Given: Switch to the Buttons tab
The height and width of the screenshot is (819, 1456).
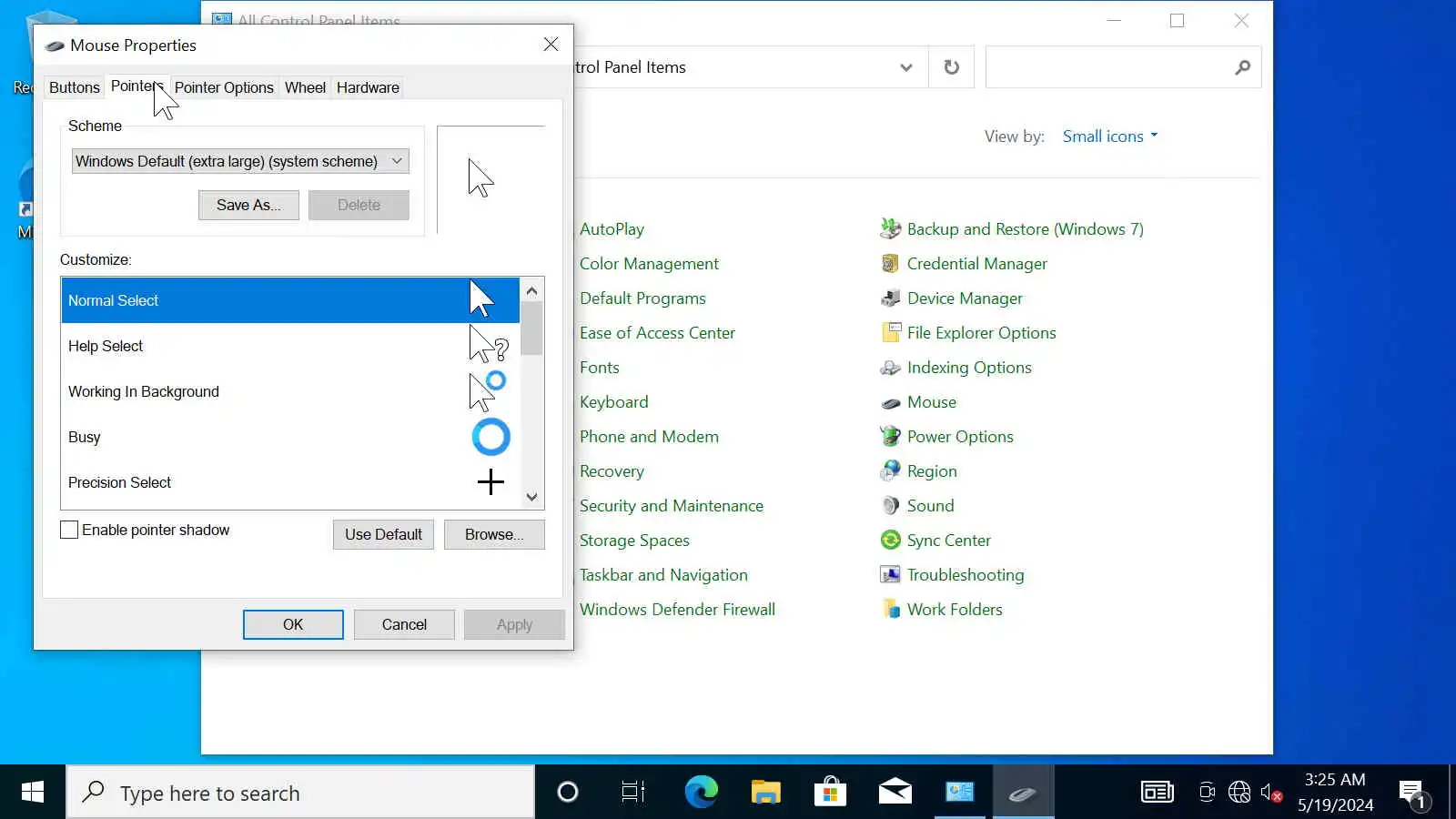Looking at the screenshot, I should (75, 87).
